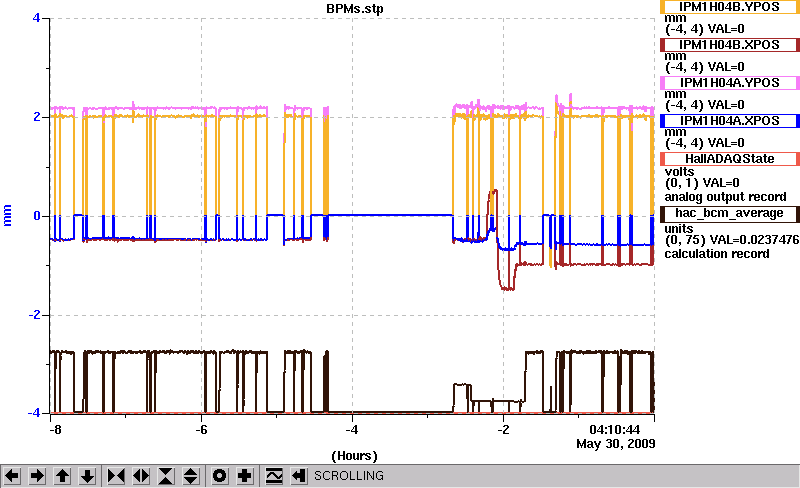This screenshot has width=800, height=488.
Task: Click the 'analog output record' legend text
Action: click(x=725, y=197)
